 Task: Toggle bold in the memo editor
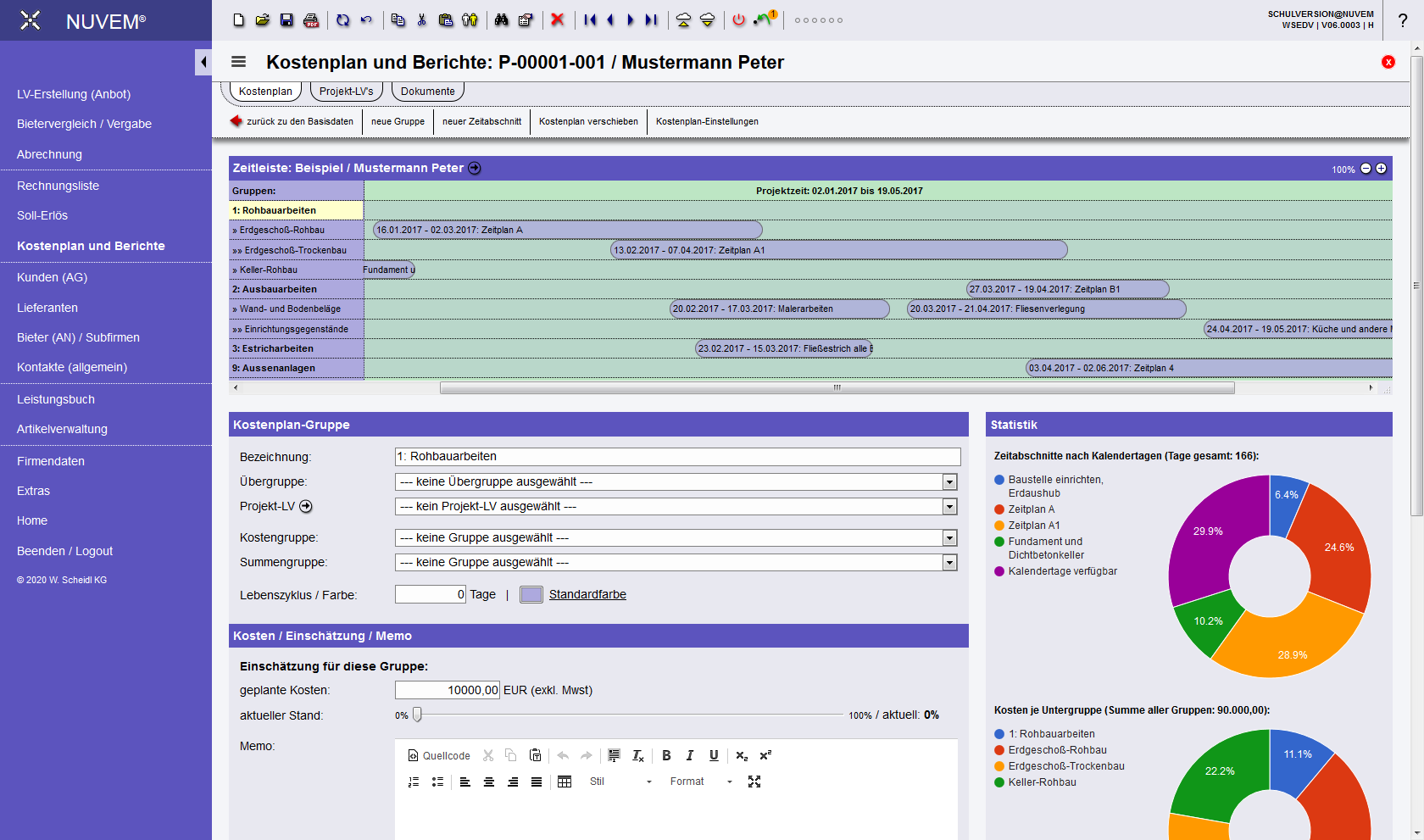click(x=666, y=755)
